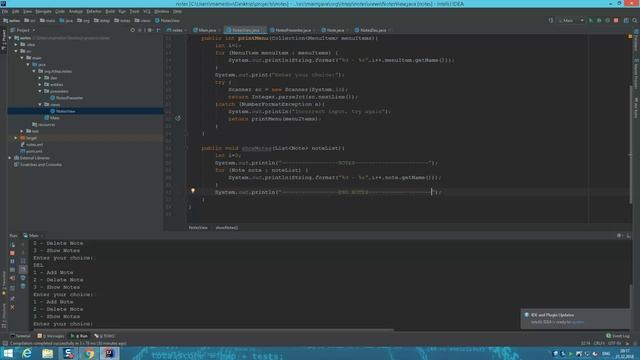Select pom.xml in project tree
The image size is (640, 360).
click(x=31, y=151)
